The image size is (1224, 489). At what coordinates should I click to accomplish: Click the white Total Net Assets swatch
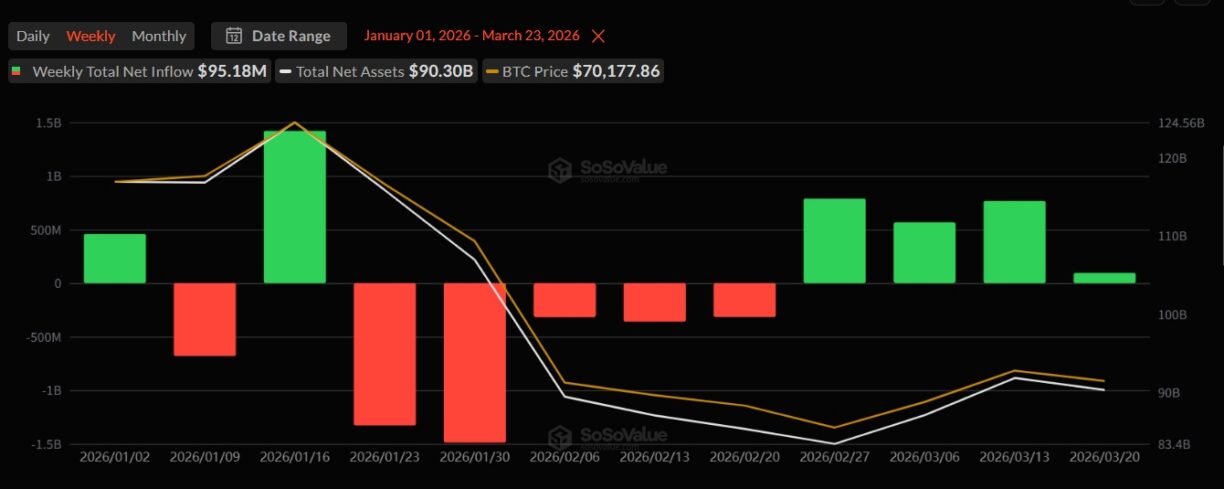(x=286, y=72)
